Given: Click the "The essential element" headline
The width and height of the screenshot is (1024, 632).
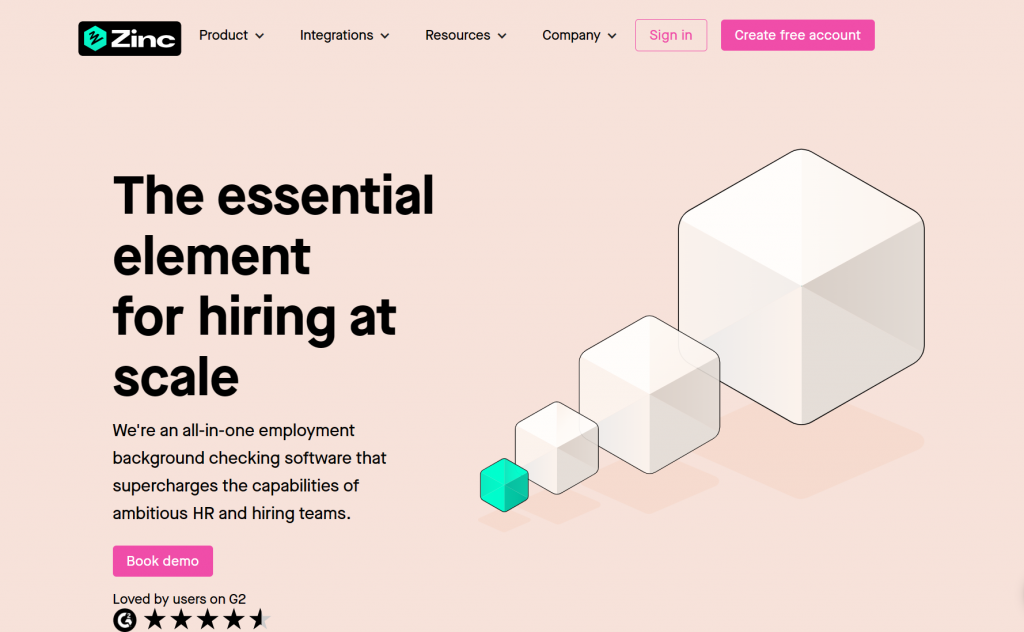Looking at the screenshot, I should pyautogui.click(x=273, y=225).
